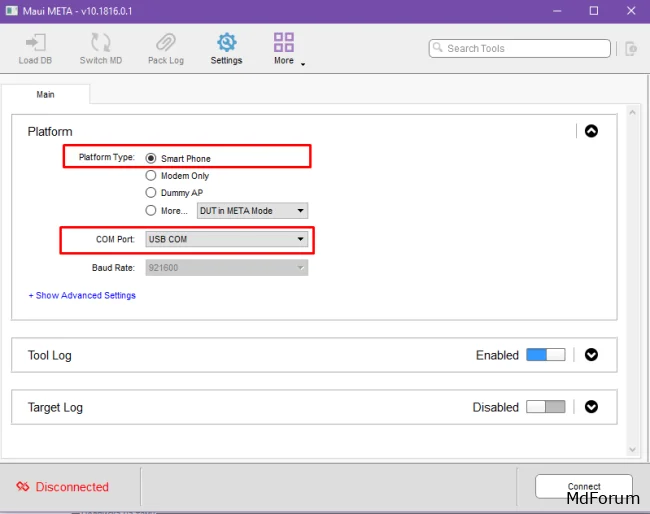Select the Smart Phone platform type

pos(151,158)
